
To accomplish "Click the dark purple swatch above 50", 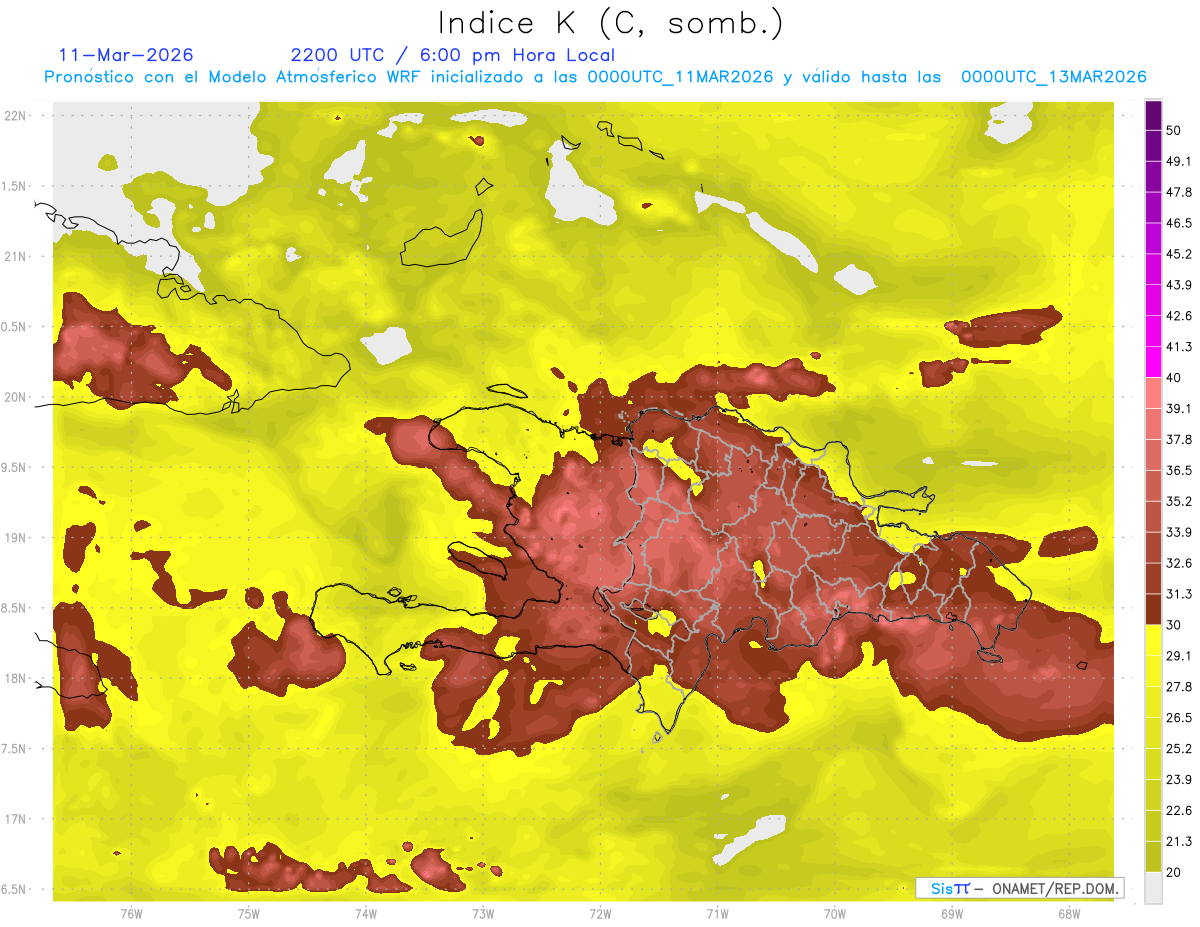I will click(1153, 115).
